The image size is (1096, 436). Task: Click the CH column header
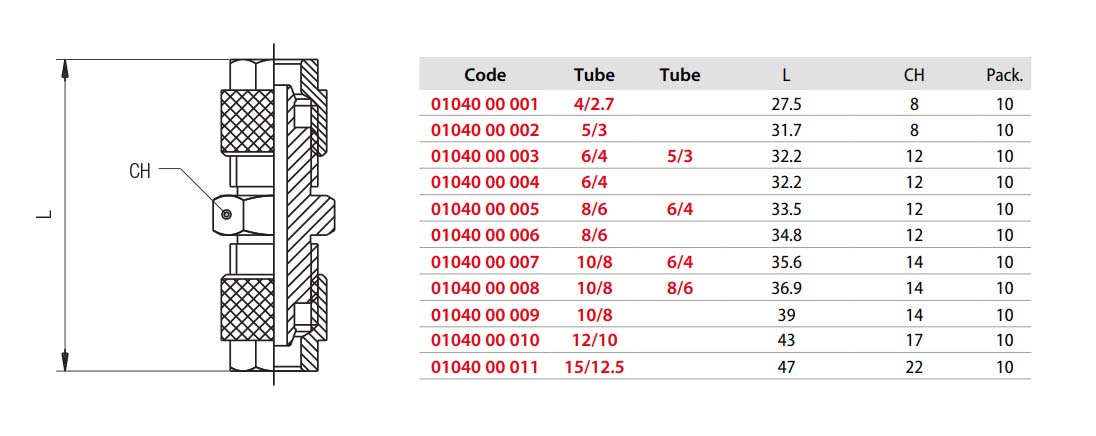(914, 75)
